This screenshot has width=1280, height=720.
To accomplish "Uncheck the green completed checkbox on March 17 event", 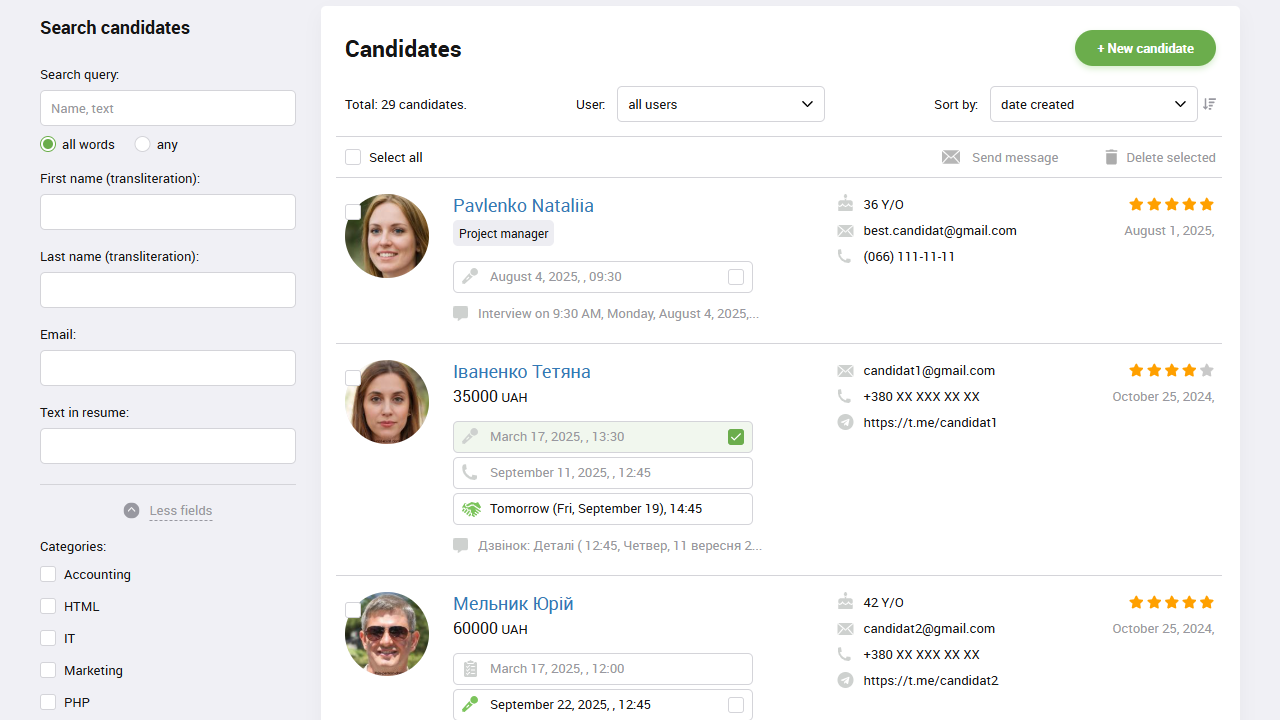I will [x=736, y=437].
